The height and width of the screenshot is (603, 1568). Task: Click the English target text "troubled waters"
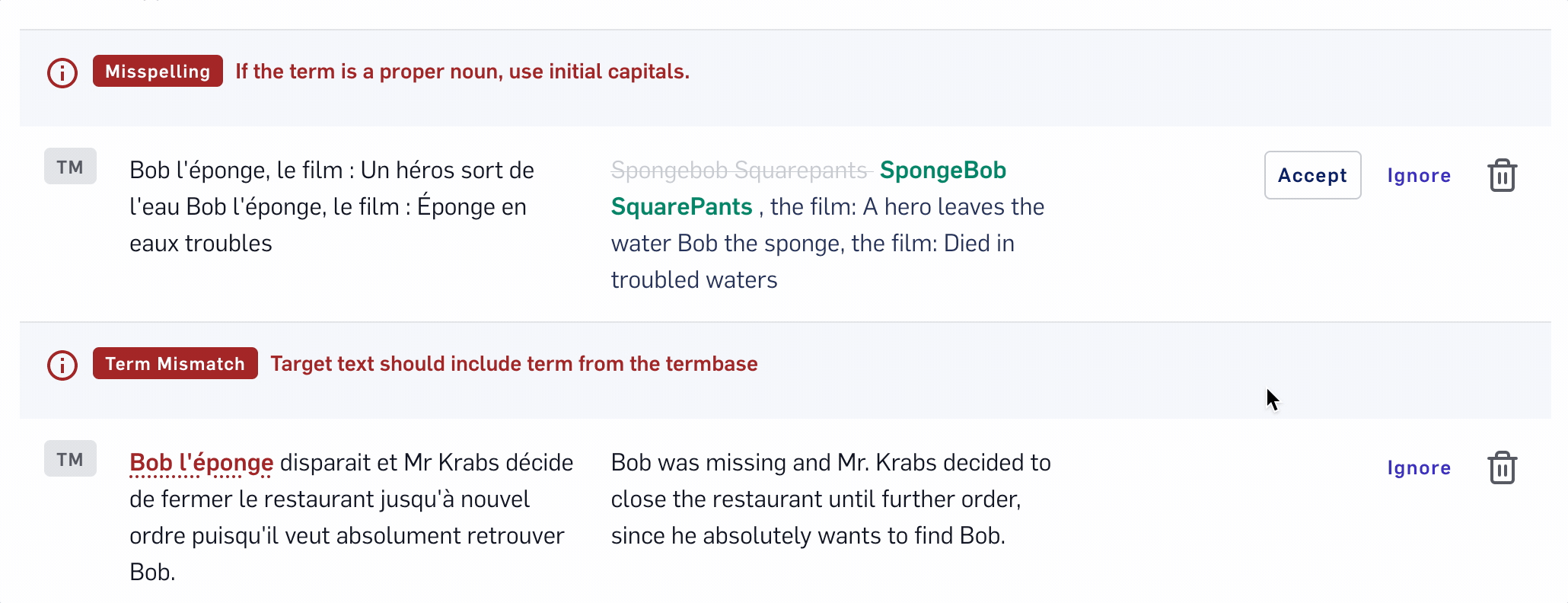(x=693, y=280)
